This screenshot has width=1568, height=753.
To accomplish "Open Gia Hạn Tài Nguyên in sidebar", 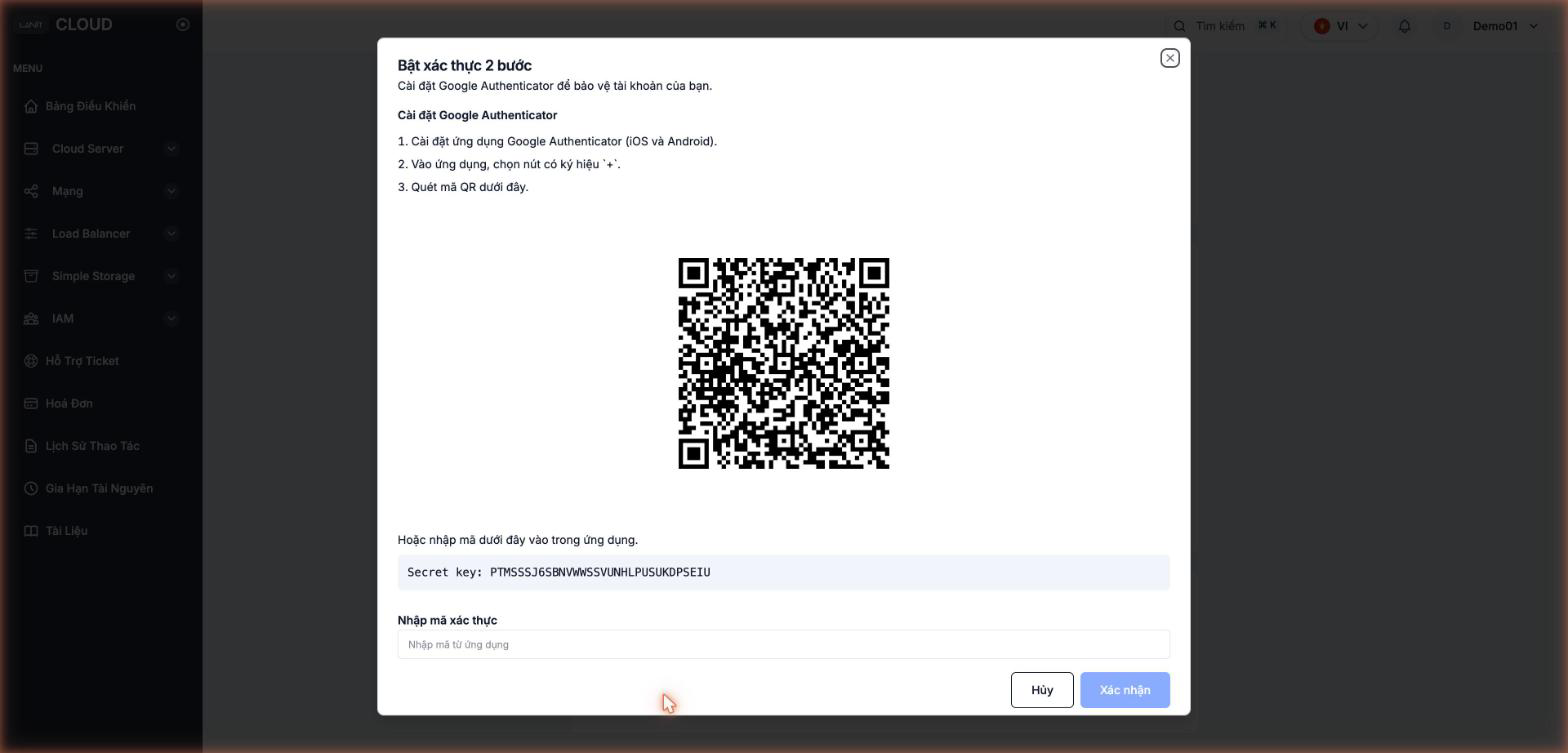I will [99, 489].
